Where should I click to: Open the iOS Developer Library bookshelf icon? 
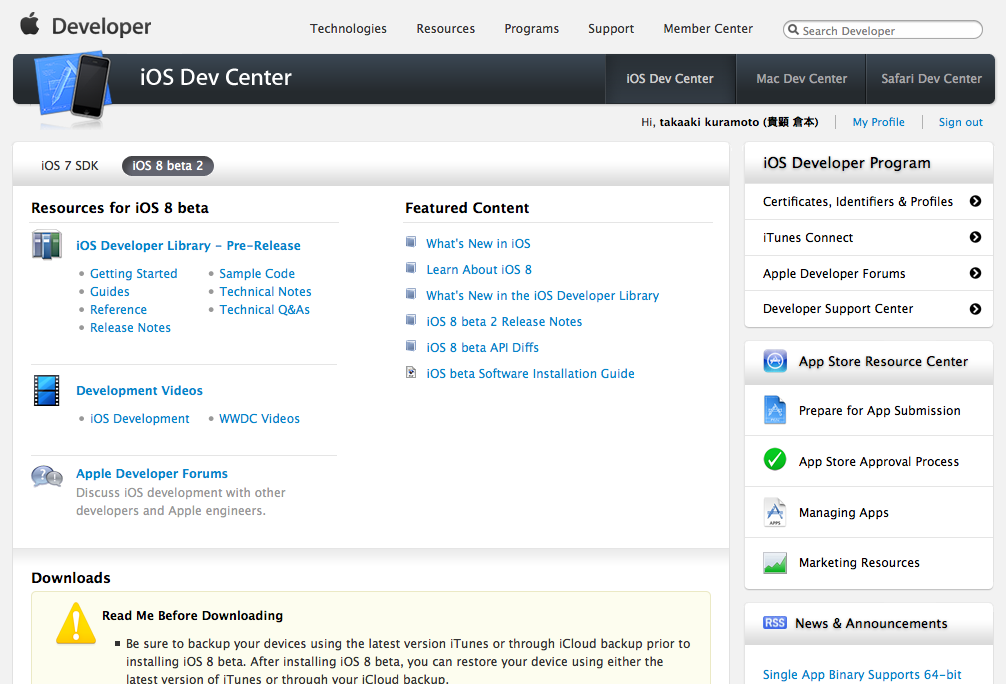tap(47, 244)
